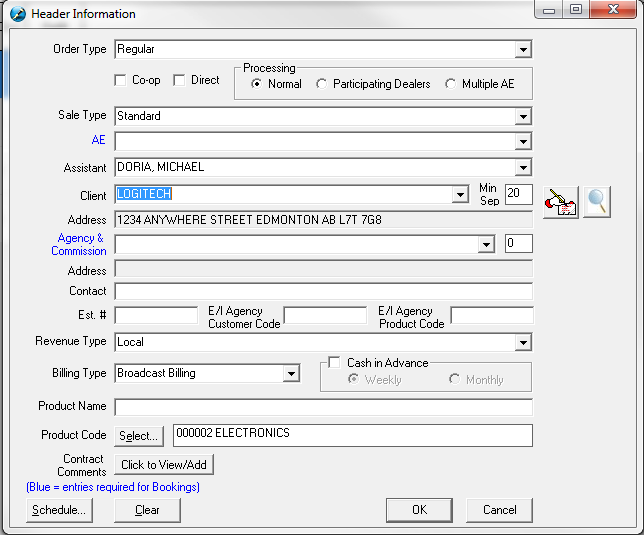The image size is (644, 535).
Task: Select the Participating Dealers radio option
Action: 322,85
